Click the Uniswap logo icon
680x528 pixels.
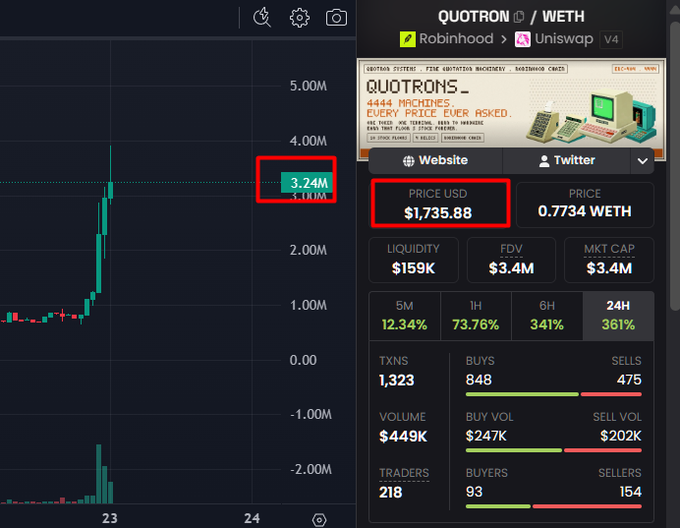pyautogui.click(x=523, y=39)
